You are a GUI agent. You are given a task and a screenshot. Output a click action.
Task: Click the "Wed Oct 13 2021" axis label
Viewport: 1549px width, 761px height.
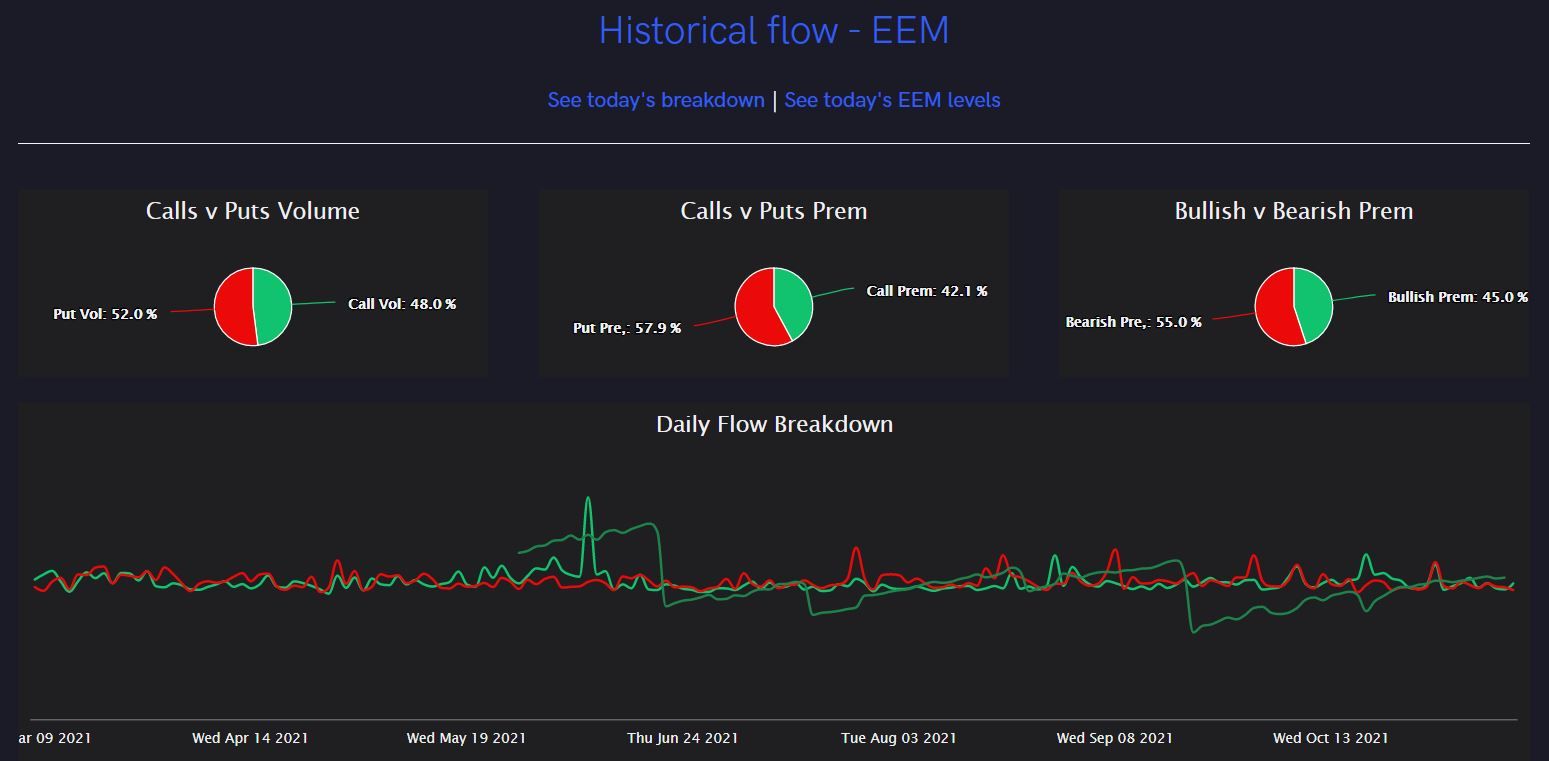click(x=1331, y=738)
